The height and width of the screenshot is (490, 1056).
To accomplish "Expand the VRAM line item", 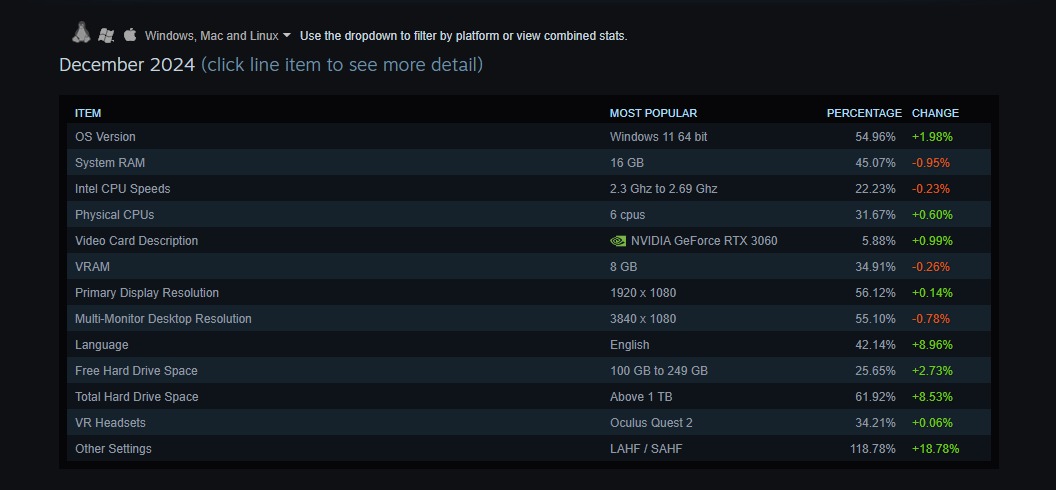I will tap(529, 267).
